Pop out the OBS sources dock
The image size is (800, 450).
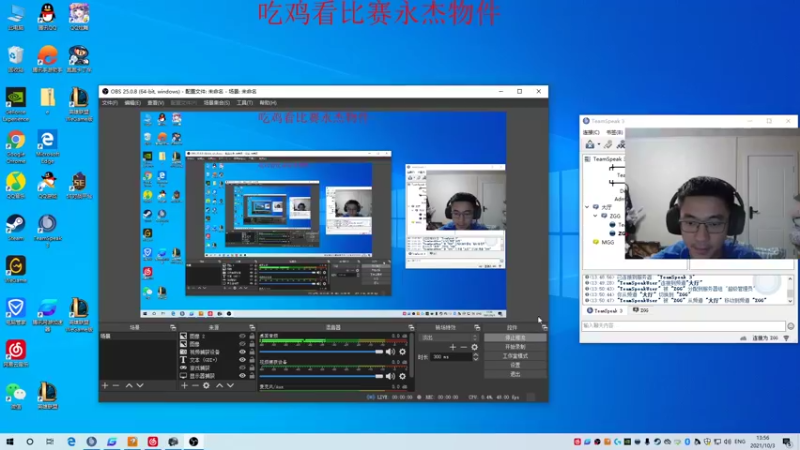[x=252, y=327]
